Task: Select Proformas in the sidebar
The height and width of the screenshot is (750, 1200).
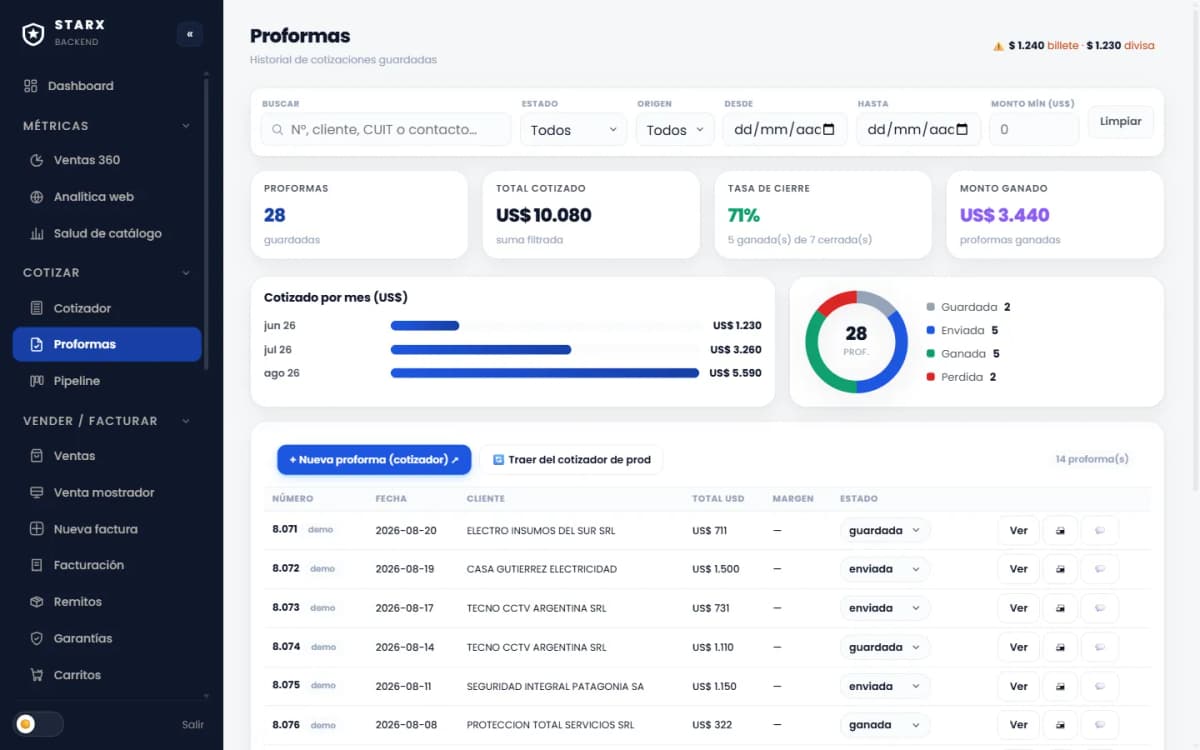Action: (107, 344)
